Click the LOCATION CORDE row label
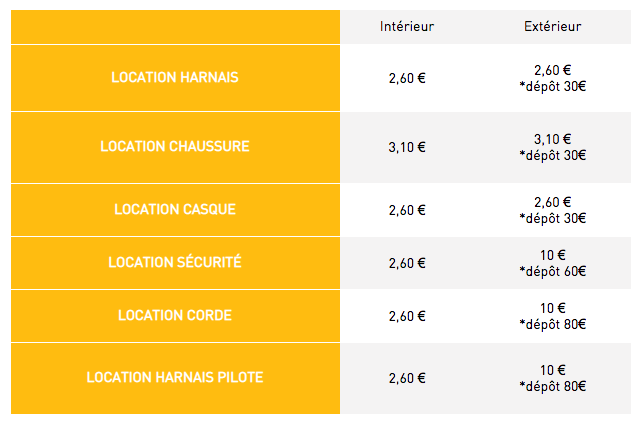The image size is (641, 425). (x=175, y=316)
